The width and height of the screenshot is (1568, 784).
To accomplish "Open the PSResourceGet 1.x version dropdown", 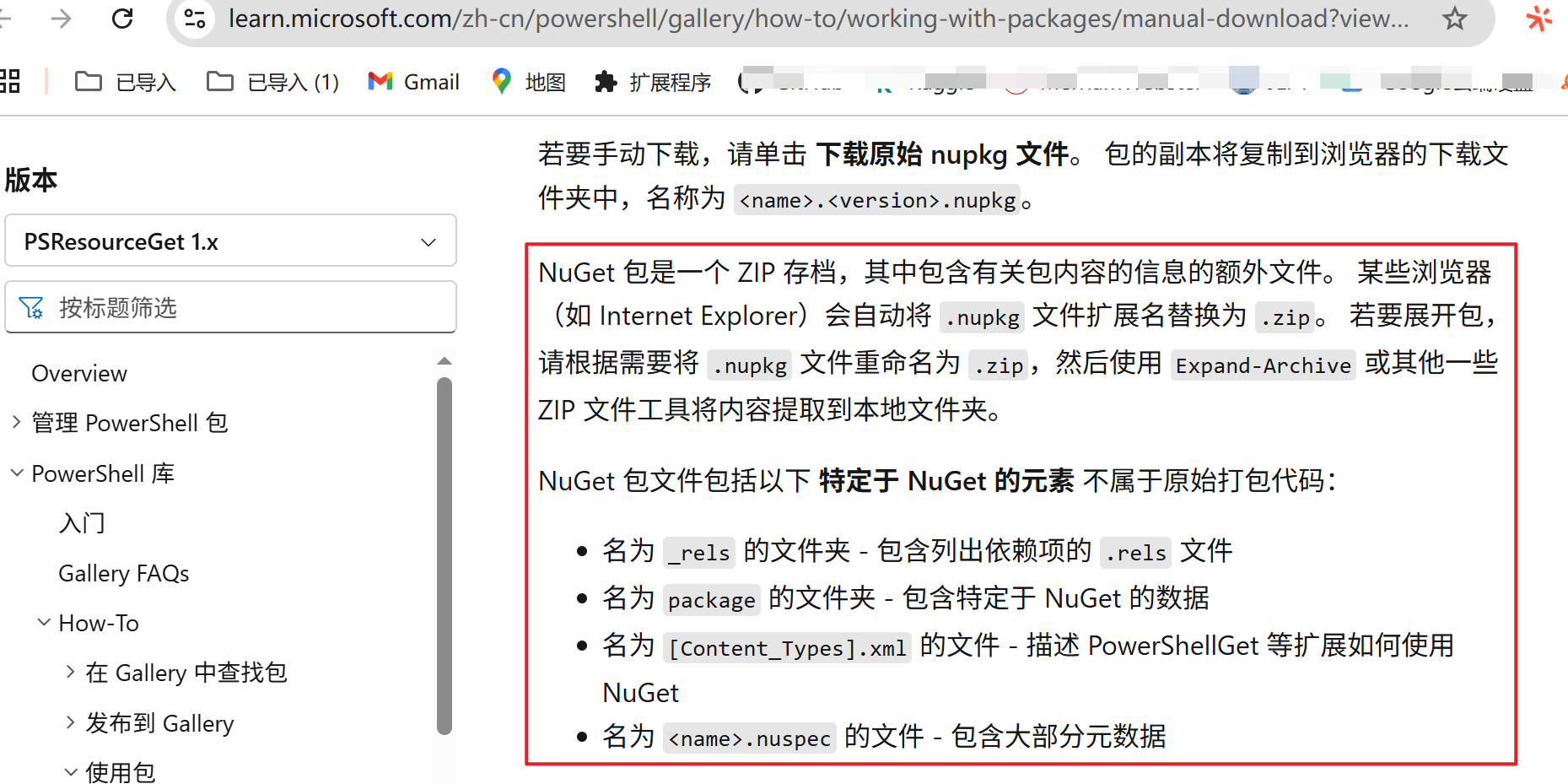I will pyautogui.click(x=230, y=241).
